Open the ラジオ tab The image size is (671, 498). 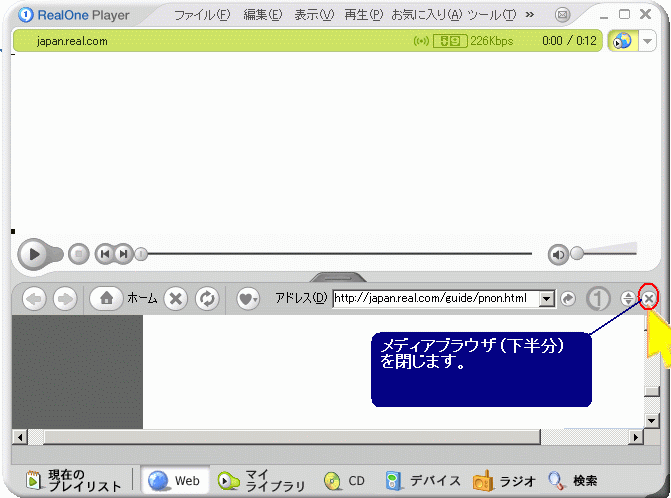click(504, 481)
